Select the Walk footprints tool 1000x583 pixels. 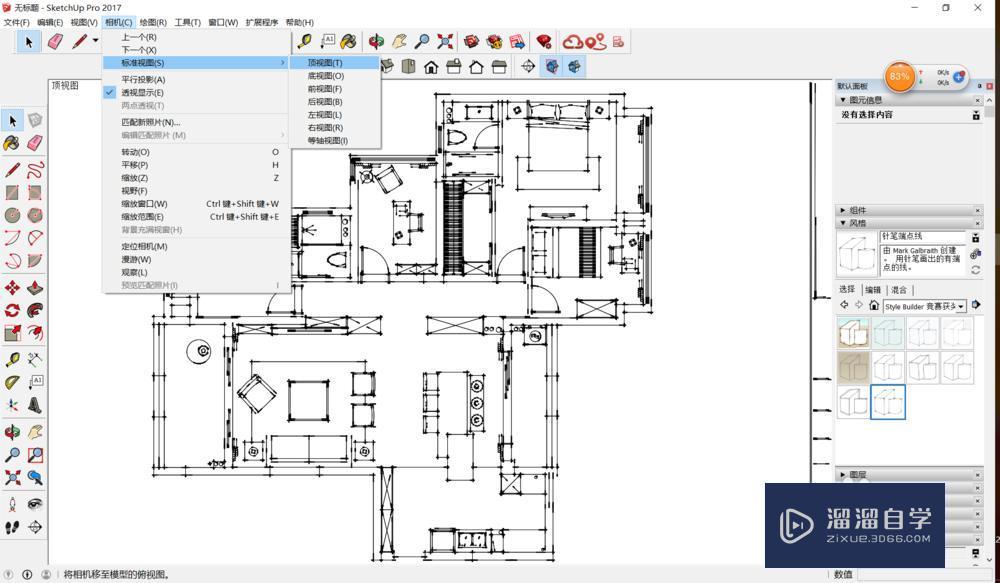[x=12, y=528]
